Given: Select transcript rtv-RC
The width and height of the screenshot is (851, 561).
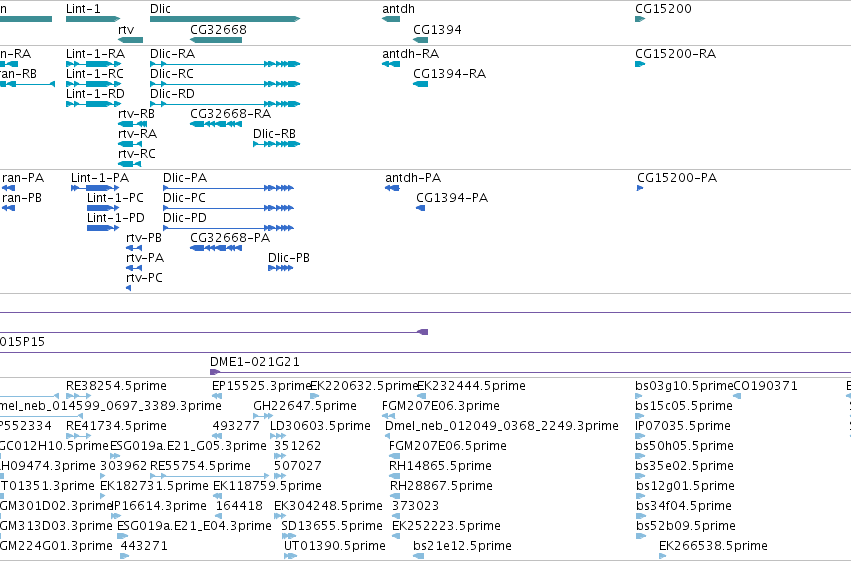Looking at the screenshot, I should click(130, 164).
